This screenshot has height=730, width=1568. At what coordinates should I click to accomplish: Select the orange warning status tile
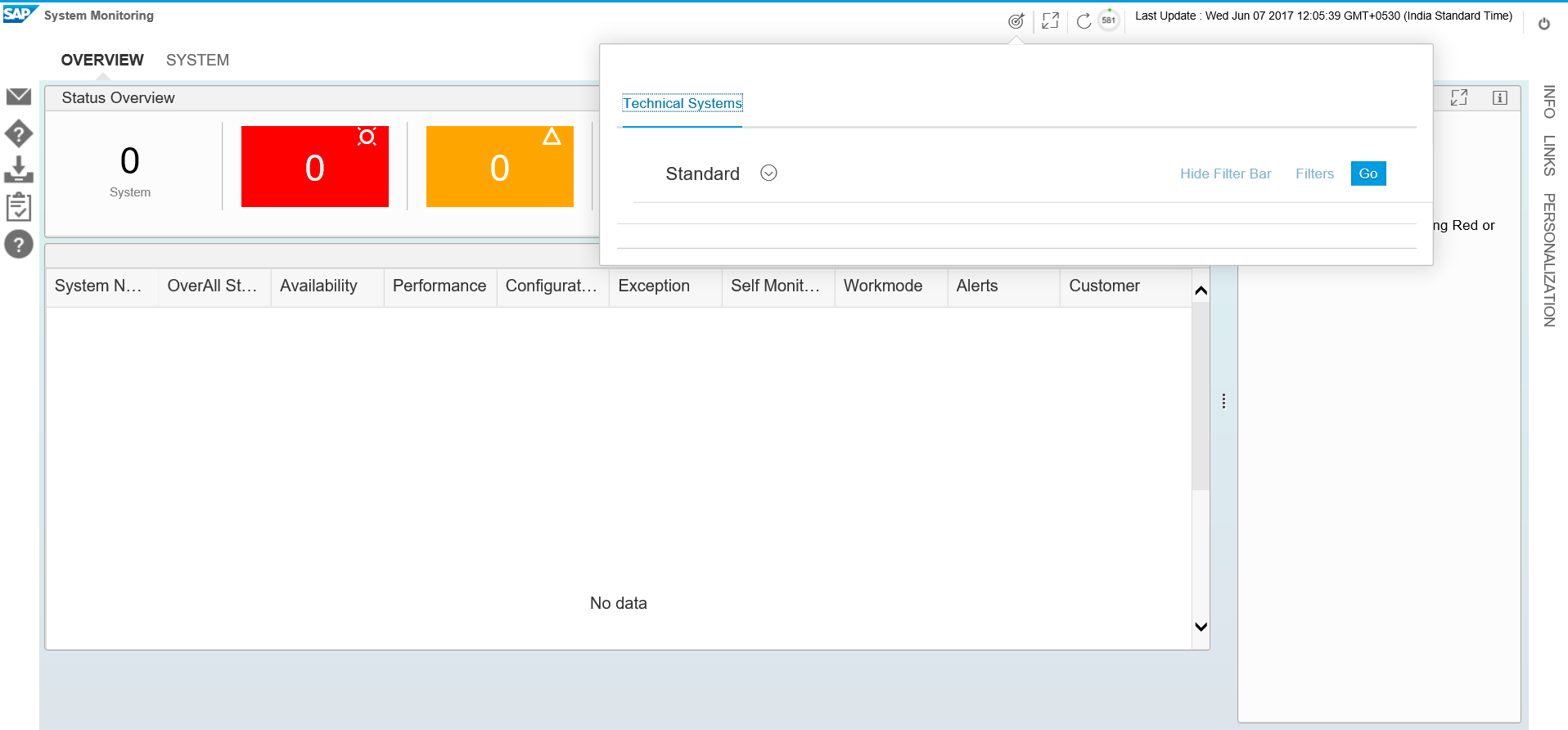(500, 166)
